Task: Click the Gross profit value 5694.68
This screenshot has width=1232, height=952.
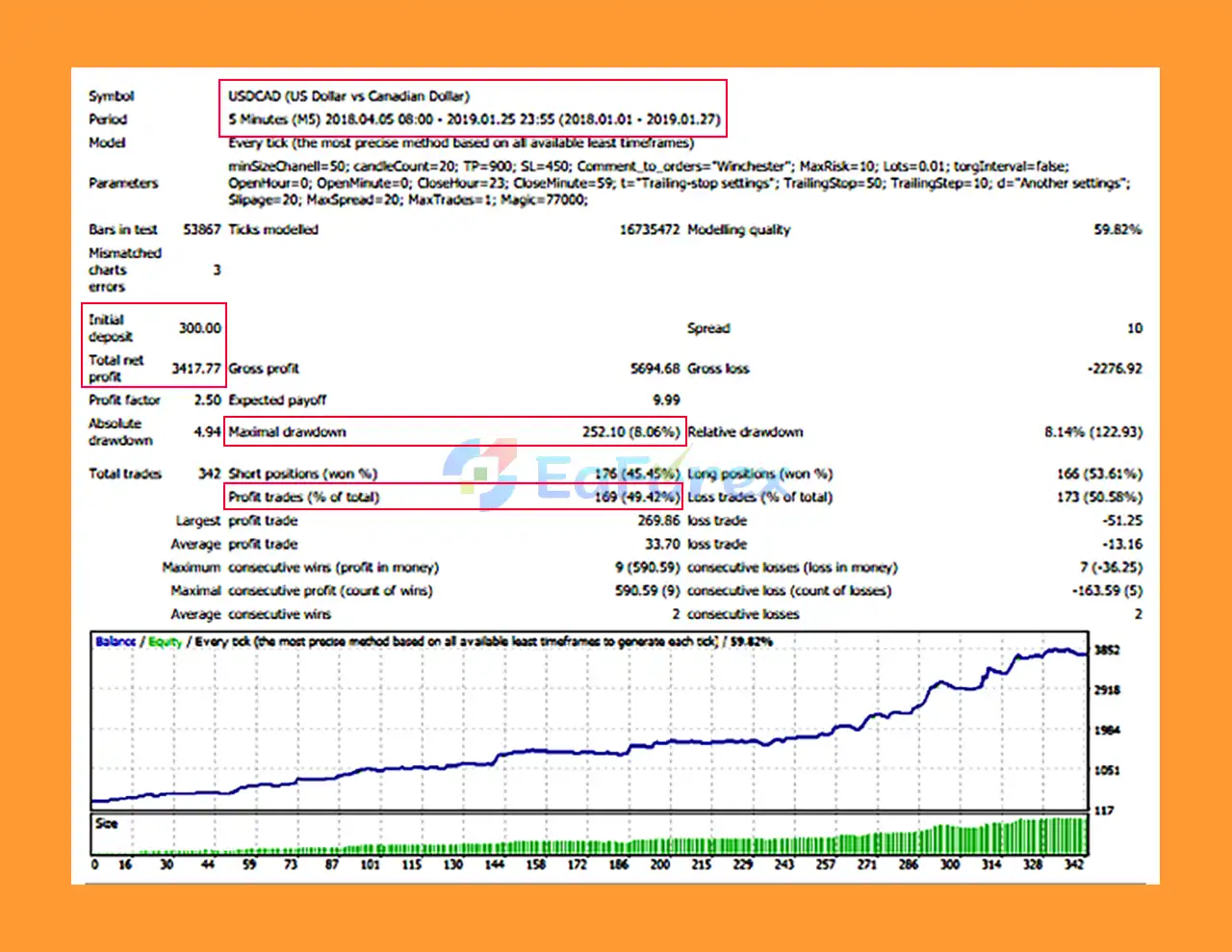Action: click(654, 369)
